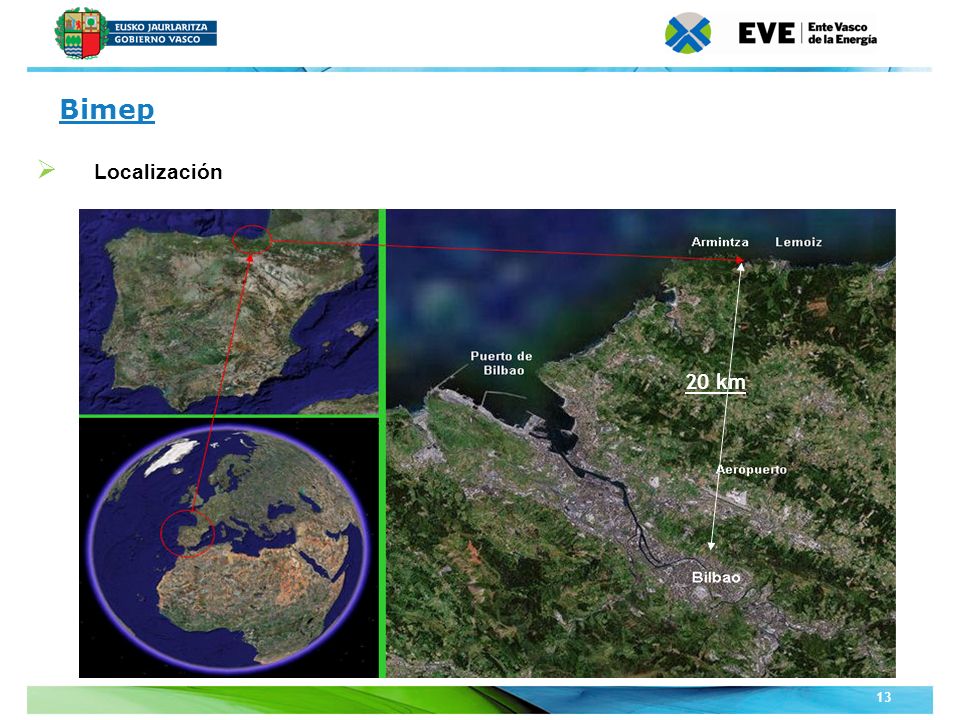Click the 'Ente Vasco de la Energía' text

click(x=842, y=33)
